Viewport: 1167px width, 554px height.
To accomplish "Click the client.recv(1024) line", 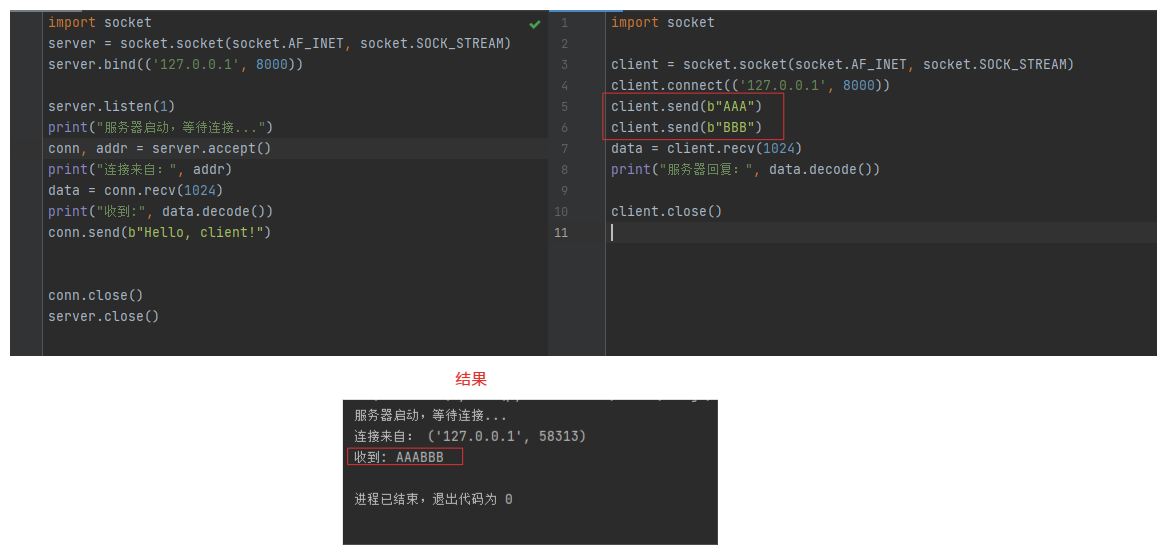I will [x=706, y=149].
